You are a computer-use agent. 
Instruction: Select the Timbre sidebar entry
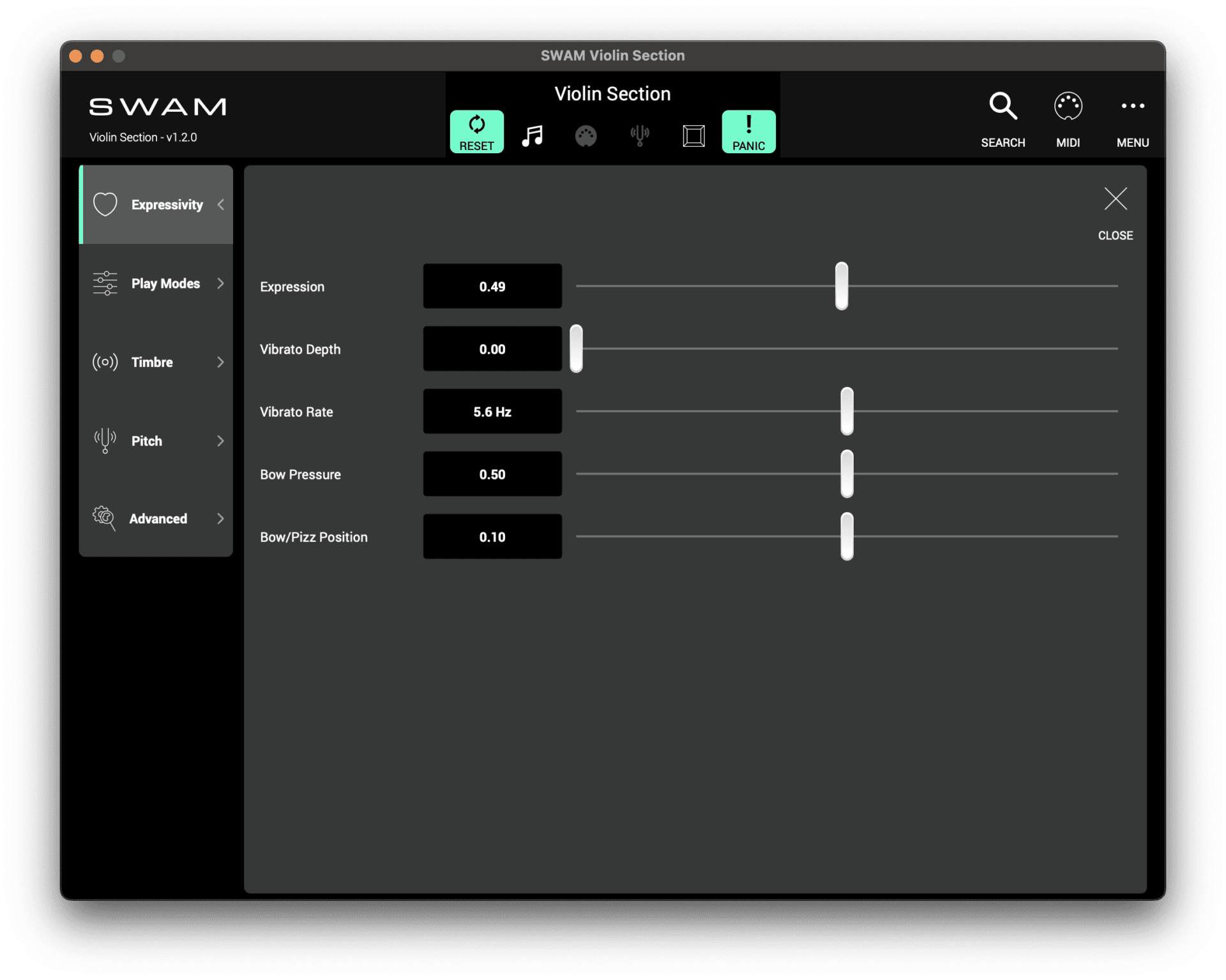(152, 362)
